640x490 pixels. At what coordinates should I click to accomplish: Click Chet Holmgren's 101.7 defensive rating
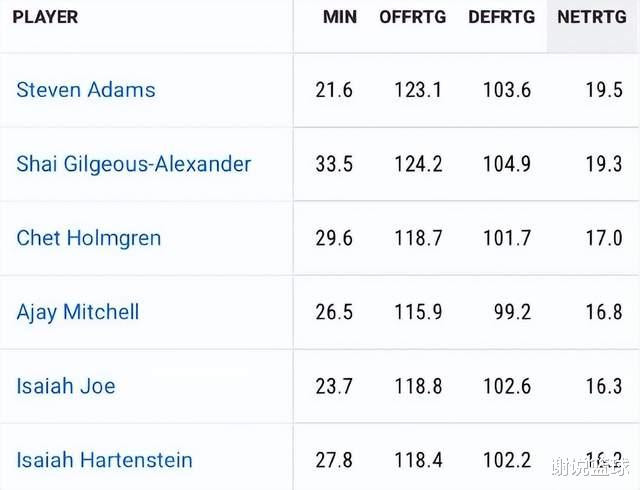[x=507, y=238]
